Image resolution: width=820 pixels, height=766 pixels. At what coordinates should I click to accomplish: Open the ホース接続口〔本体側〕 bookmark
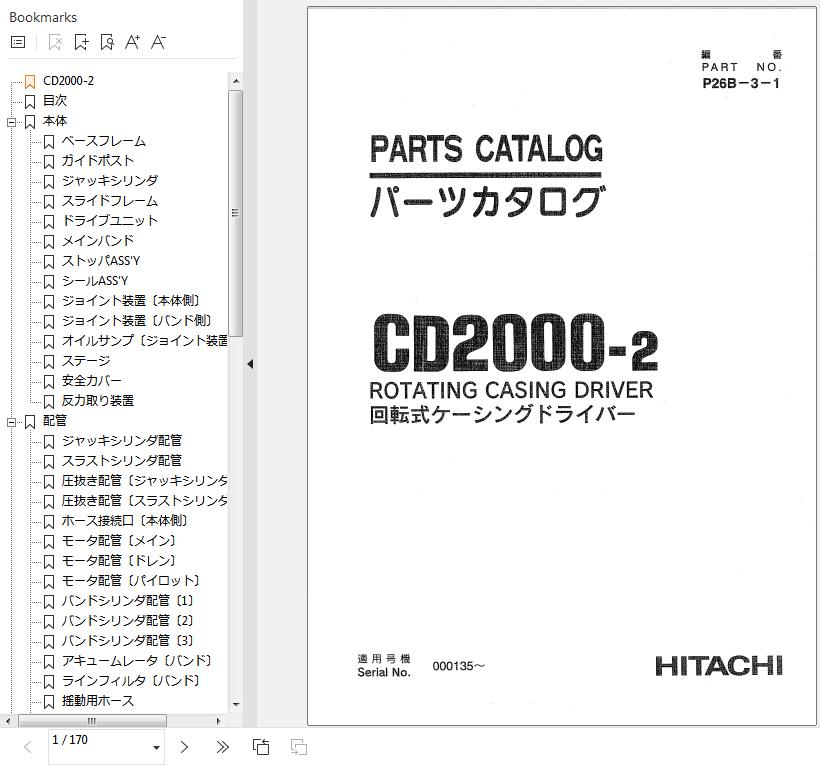(124, 520)
